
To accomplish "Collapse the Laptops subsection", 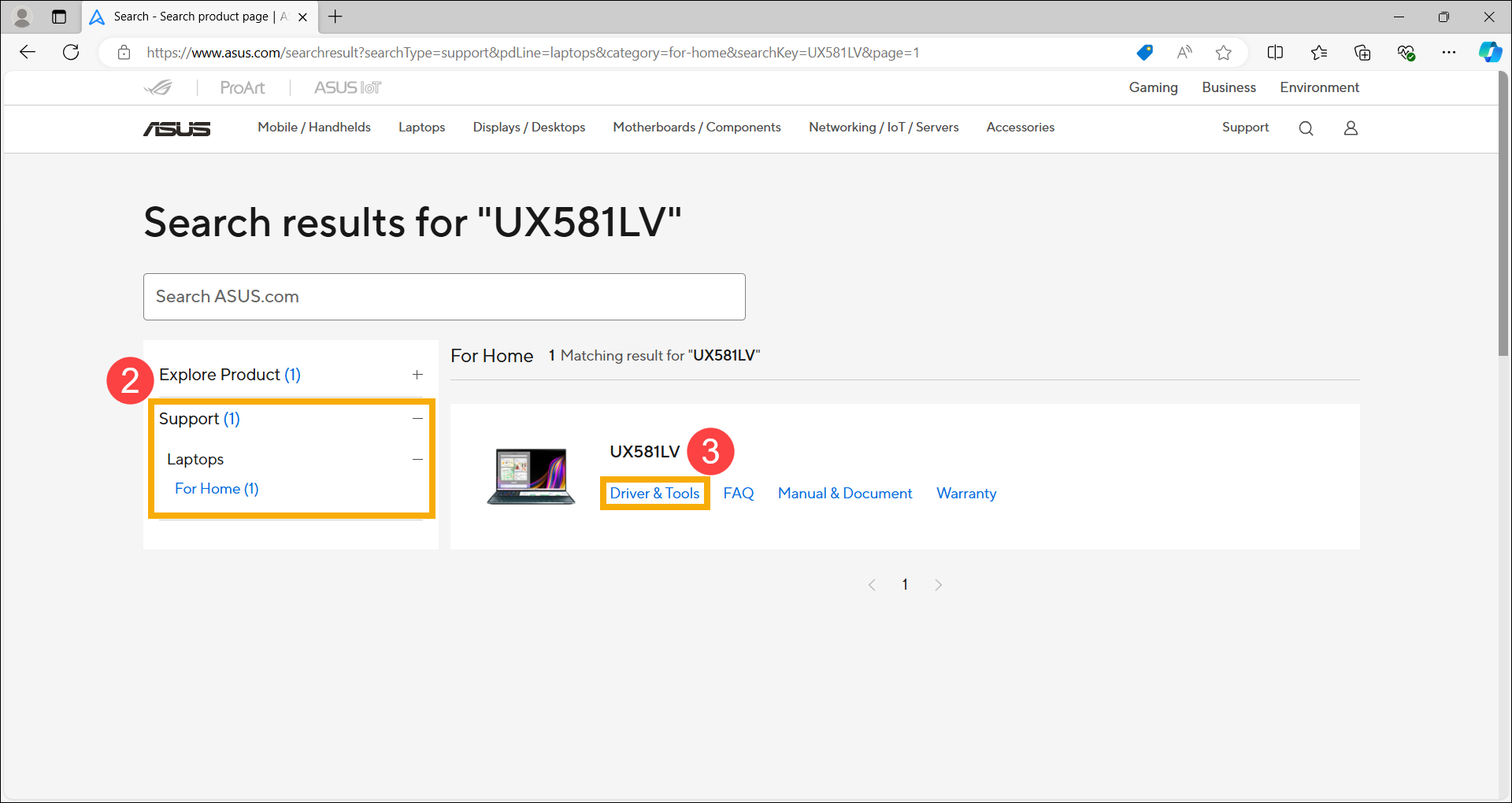I will tap(417, 460).
